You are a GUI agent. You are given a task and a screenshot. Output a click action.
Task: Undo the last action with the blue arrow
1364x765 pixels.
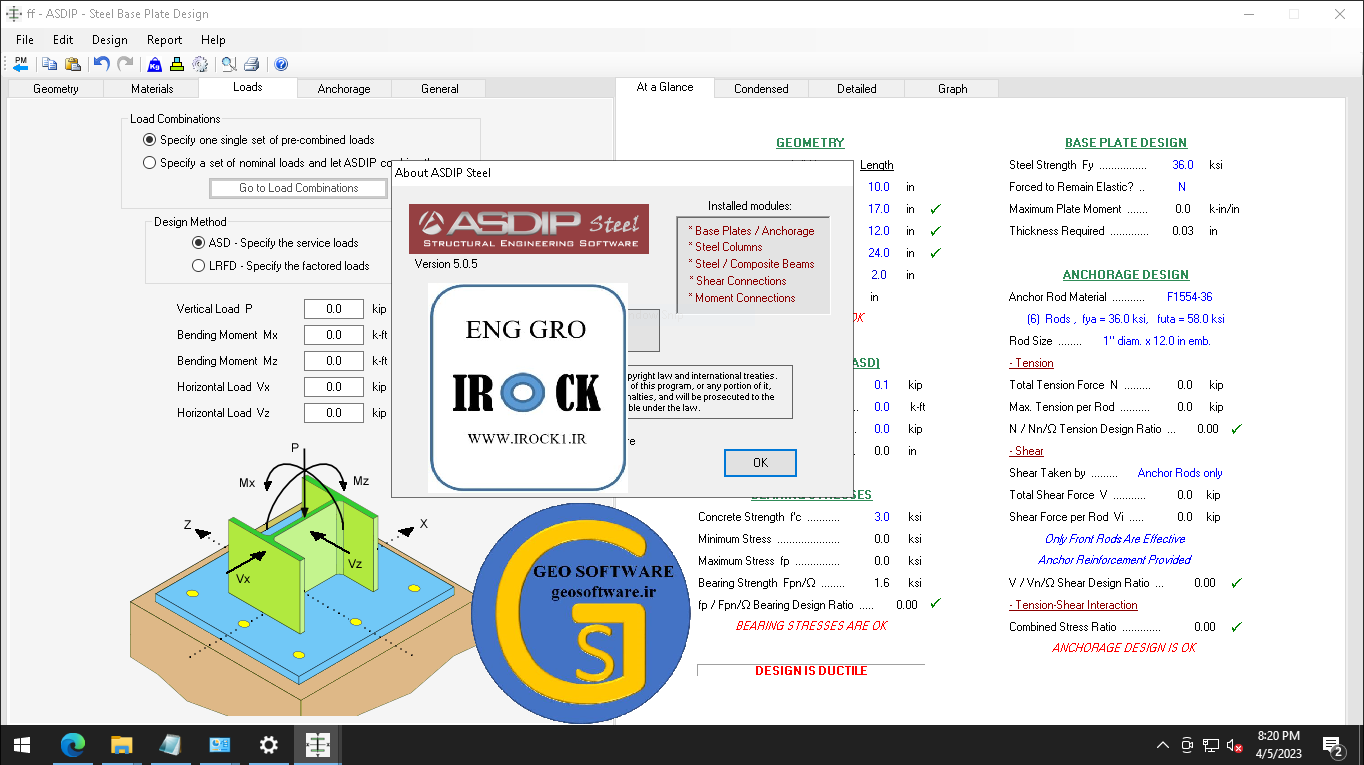[x=101, y=64]
